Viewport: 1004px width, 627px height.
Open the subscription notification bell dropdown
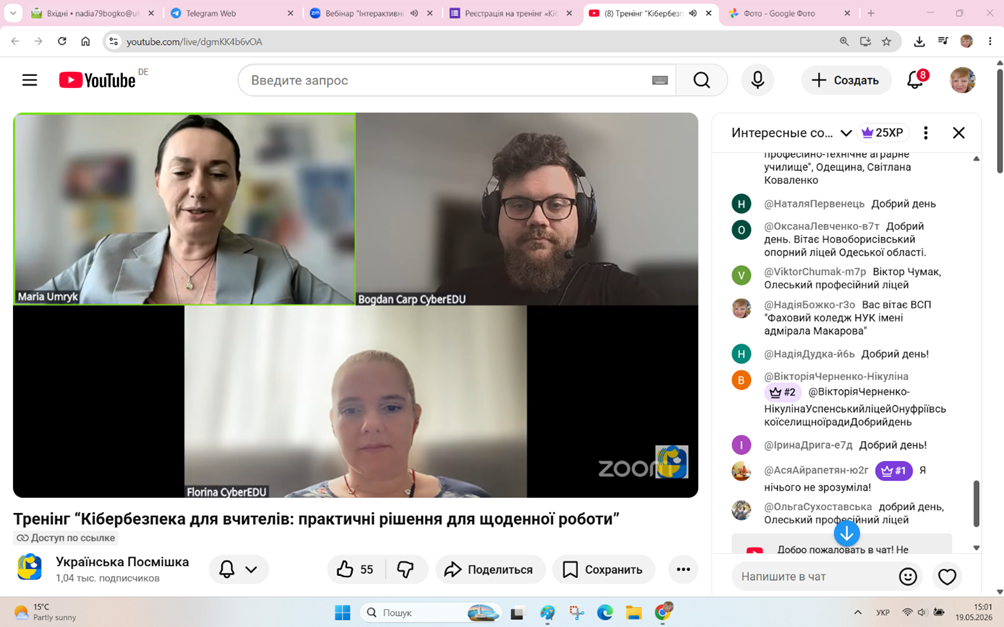[x=238, y=569]
